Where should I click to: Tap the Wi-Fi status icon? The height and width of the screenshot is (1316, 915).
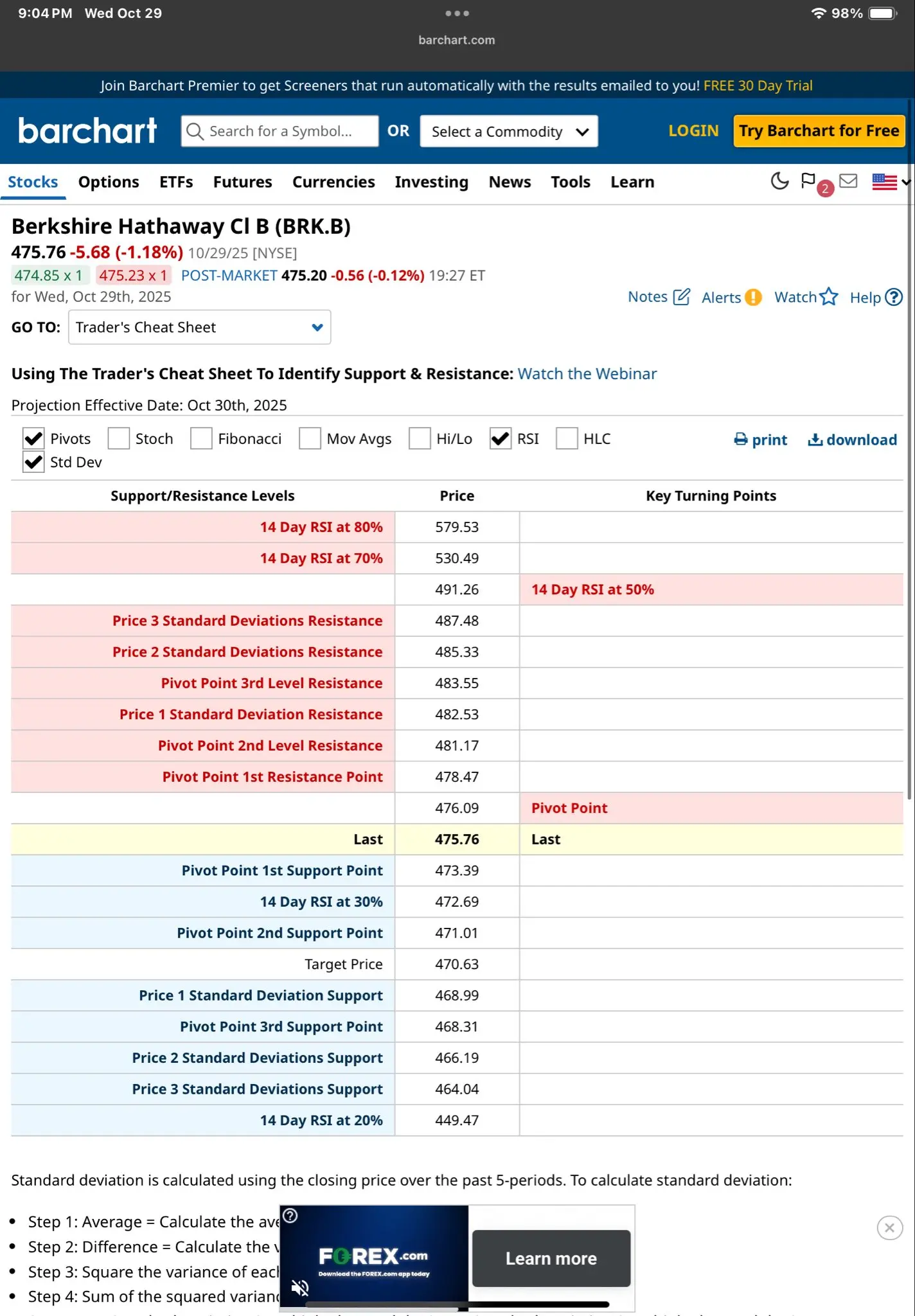tap(818, 13)
